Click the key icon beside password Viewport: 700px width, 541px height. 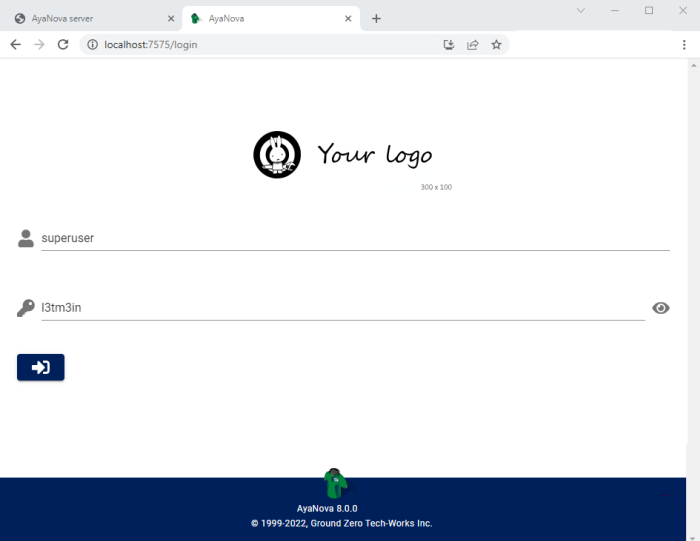coord(26,308)
